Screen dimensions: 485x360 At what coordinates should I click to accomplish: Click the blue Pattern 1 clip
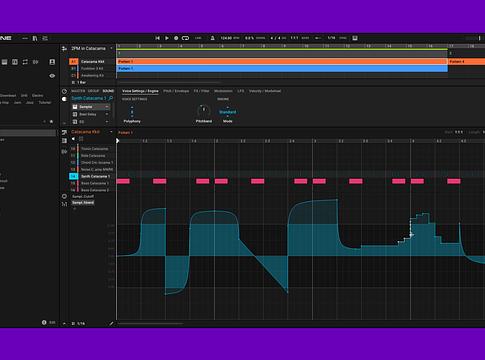(282, 68)
